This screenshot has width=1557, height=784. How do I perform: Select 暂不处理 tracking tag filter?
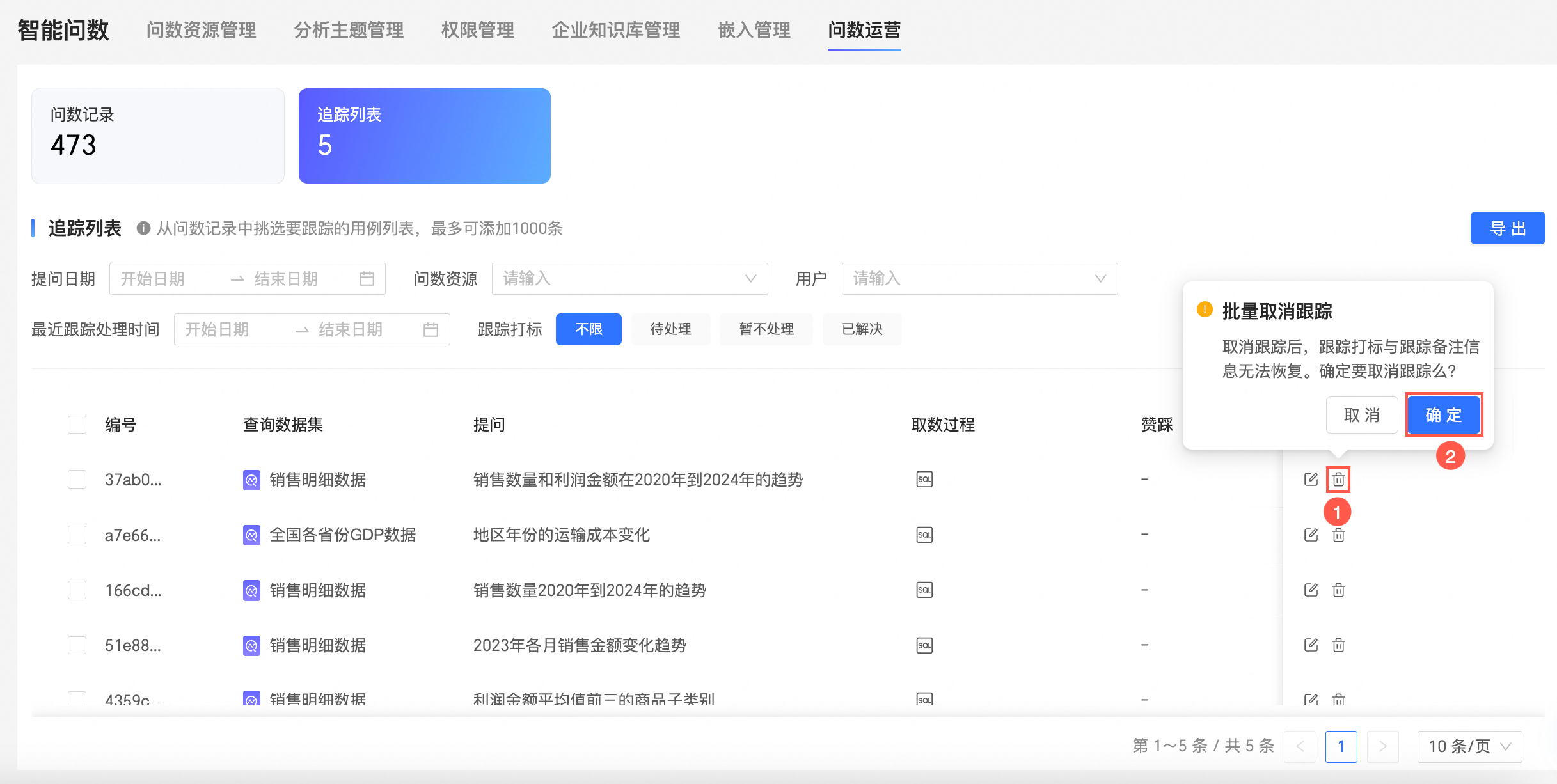pyautogui.click(x=766, y=329)
